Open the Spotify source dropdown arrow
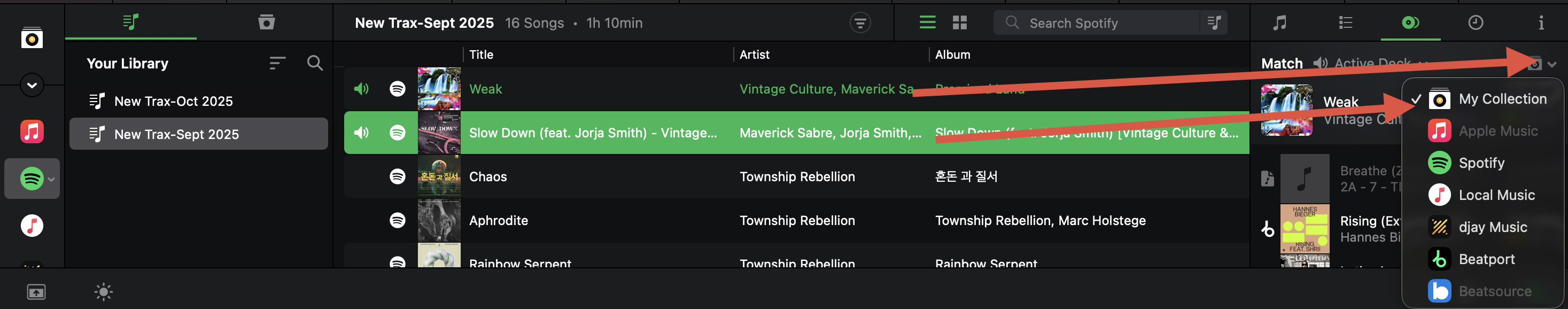Viewport: 1568px width, 309px height. [52, 179]
